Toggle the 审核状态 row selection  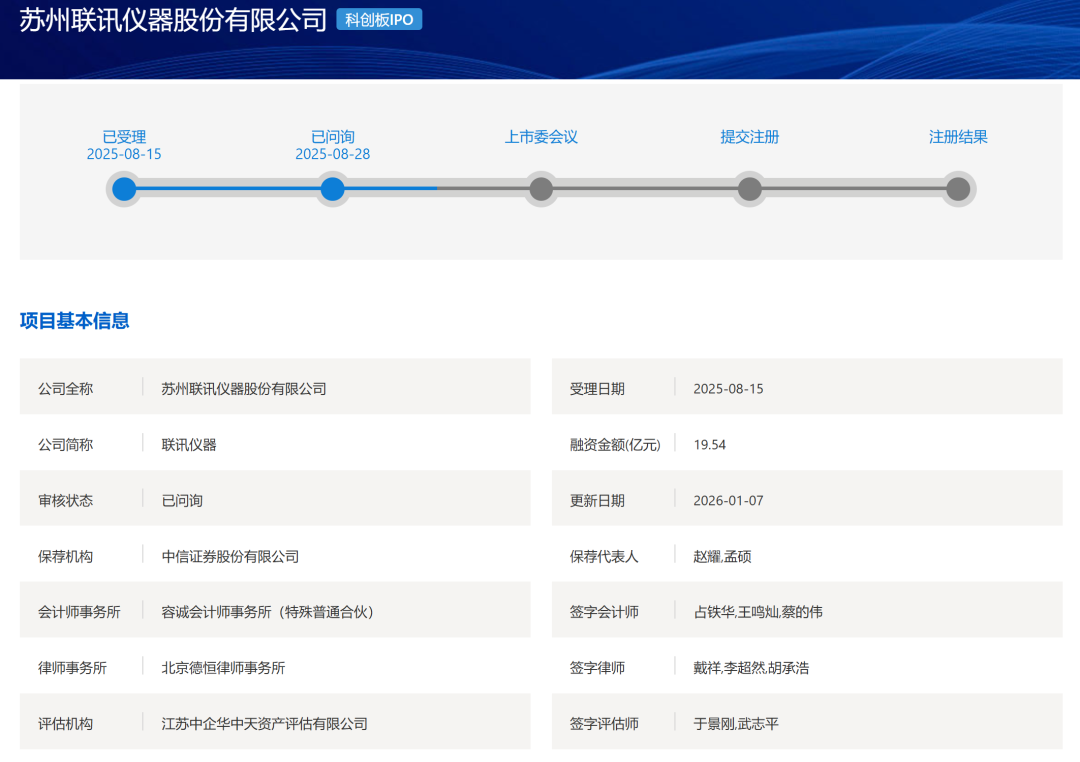273,498
